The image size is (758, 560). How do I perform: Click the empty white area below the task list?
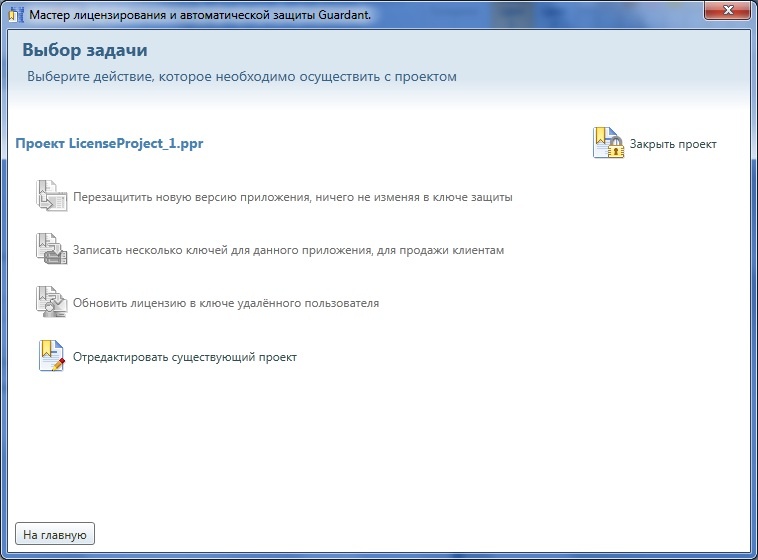380,450
